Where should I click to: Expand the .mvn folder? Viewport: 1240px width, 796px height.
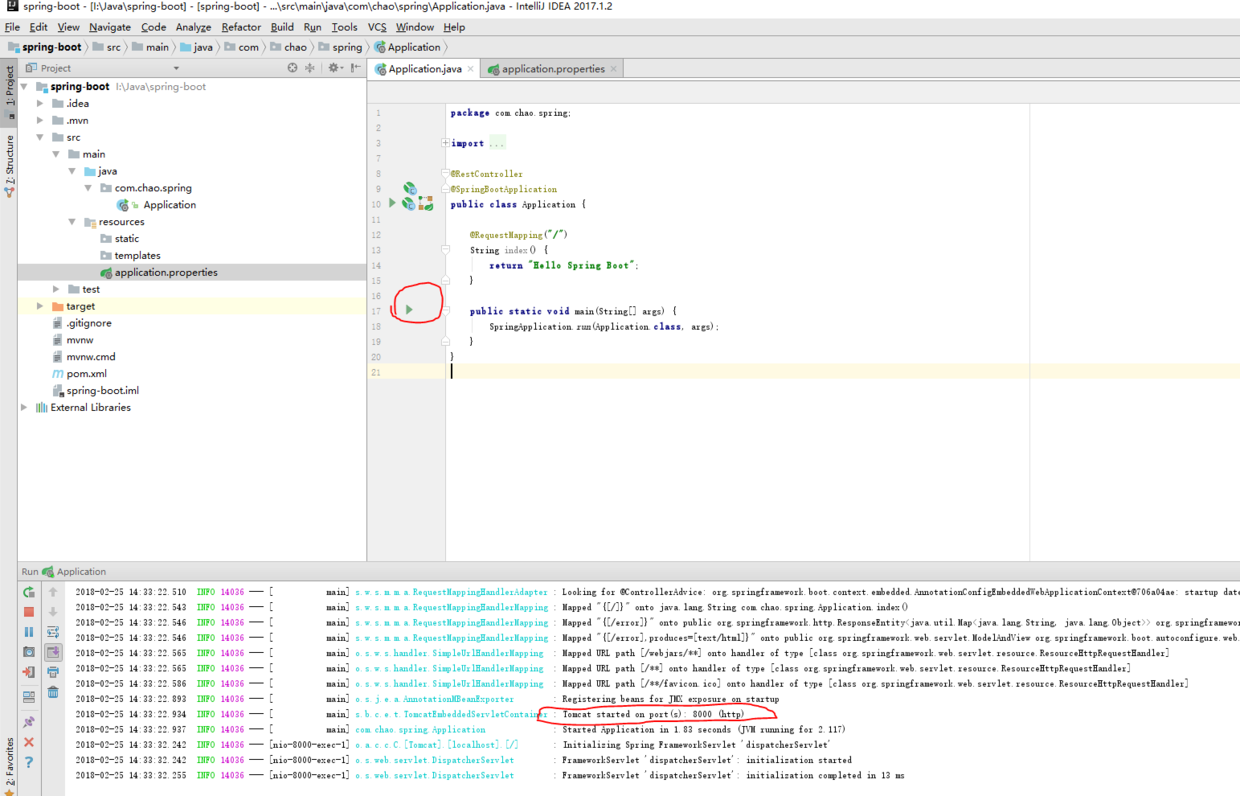pos(41,120)
